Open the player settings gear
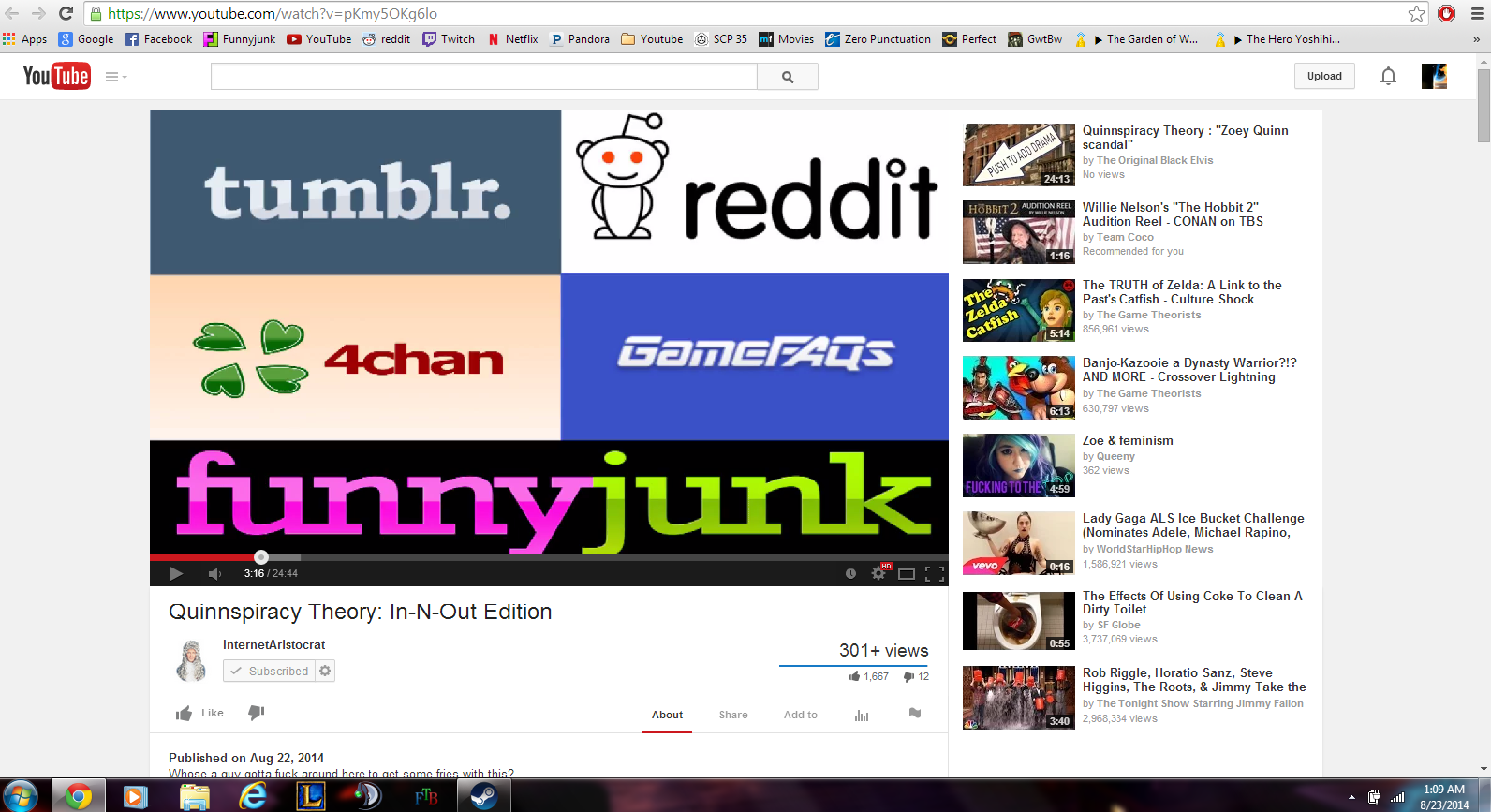 tap(878, 573)
